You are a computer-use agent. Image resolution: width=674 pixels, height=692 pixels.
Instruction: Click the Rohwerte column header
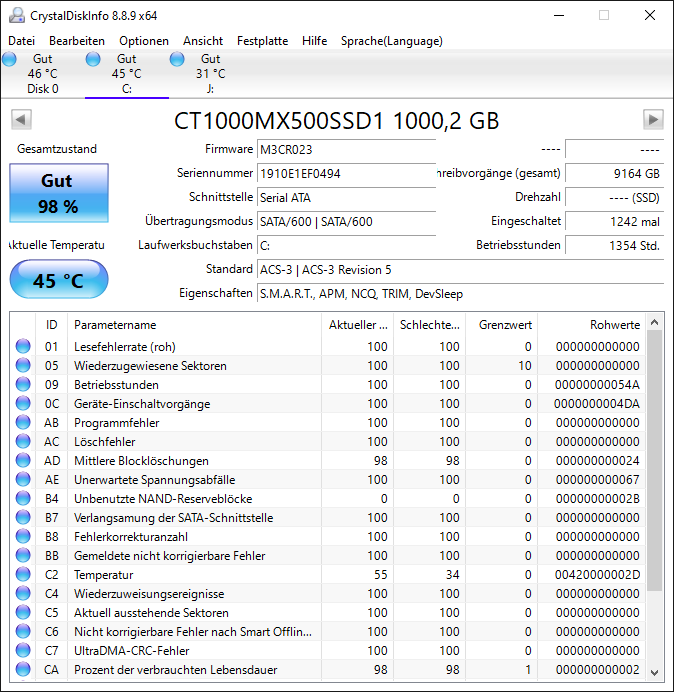click(x=591, y=325)
